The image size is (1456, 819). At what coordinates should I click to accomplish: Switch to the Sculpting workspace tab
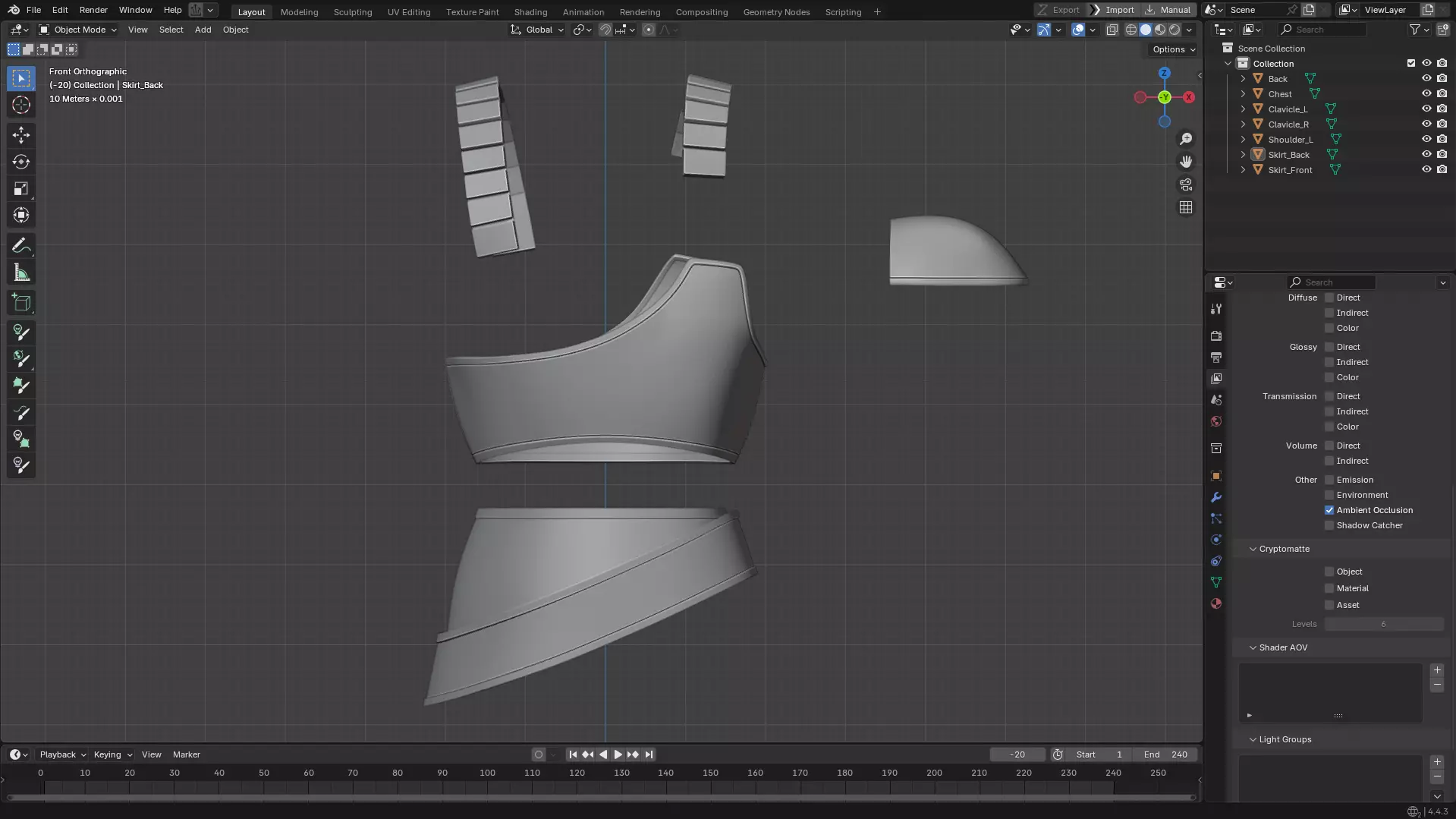(x=353, y=11)
